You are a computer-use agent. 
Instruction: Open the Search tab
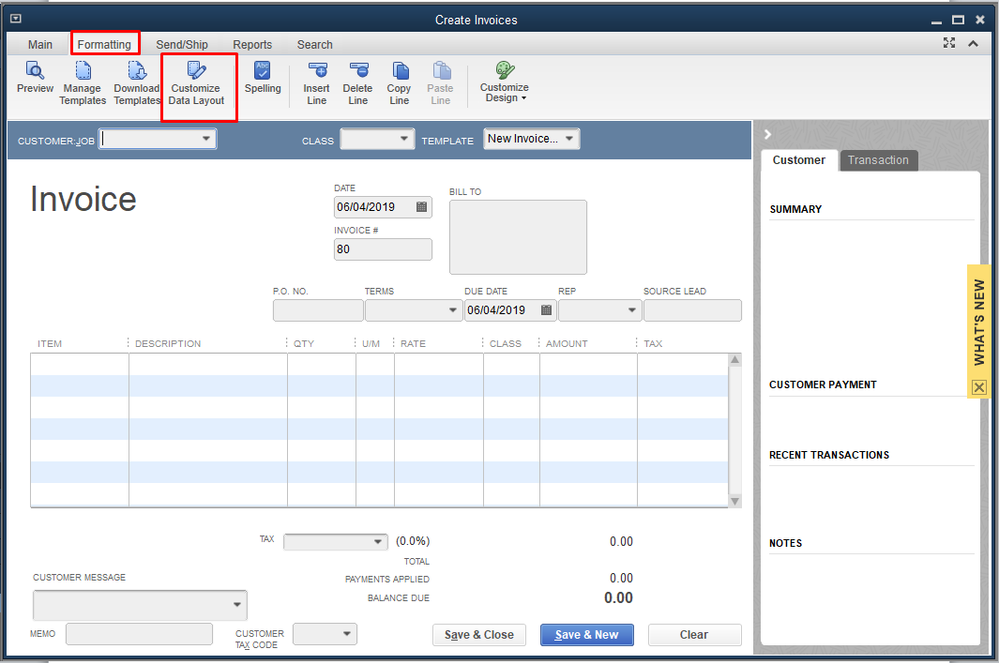click(315, 45)
